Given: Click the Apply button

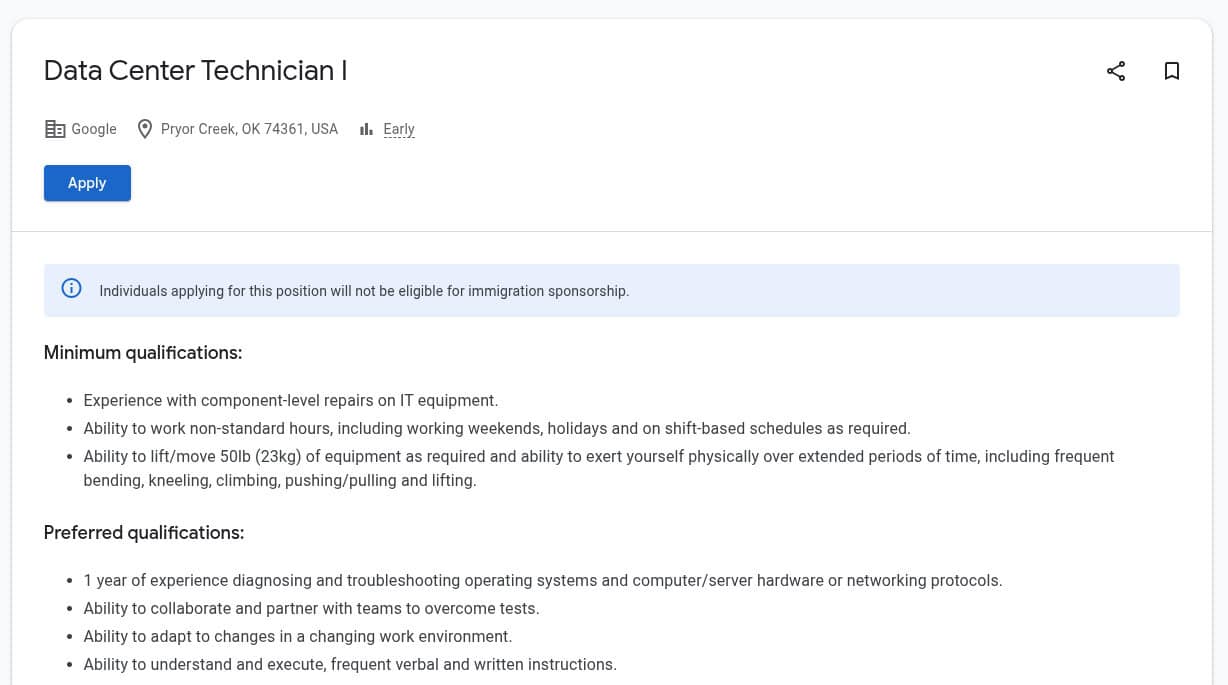Looking at the screenshot, I should click(87, 183).
